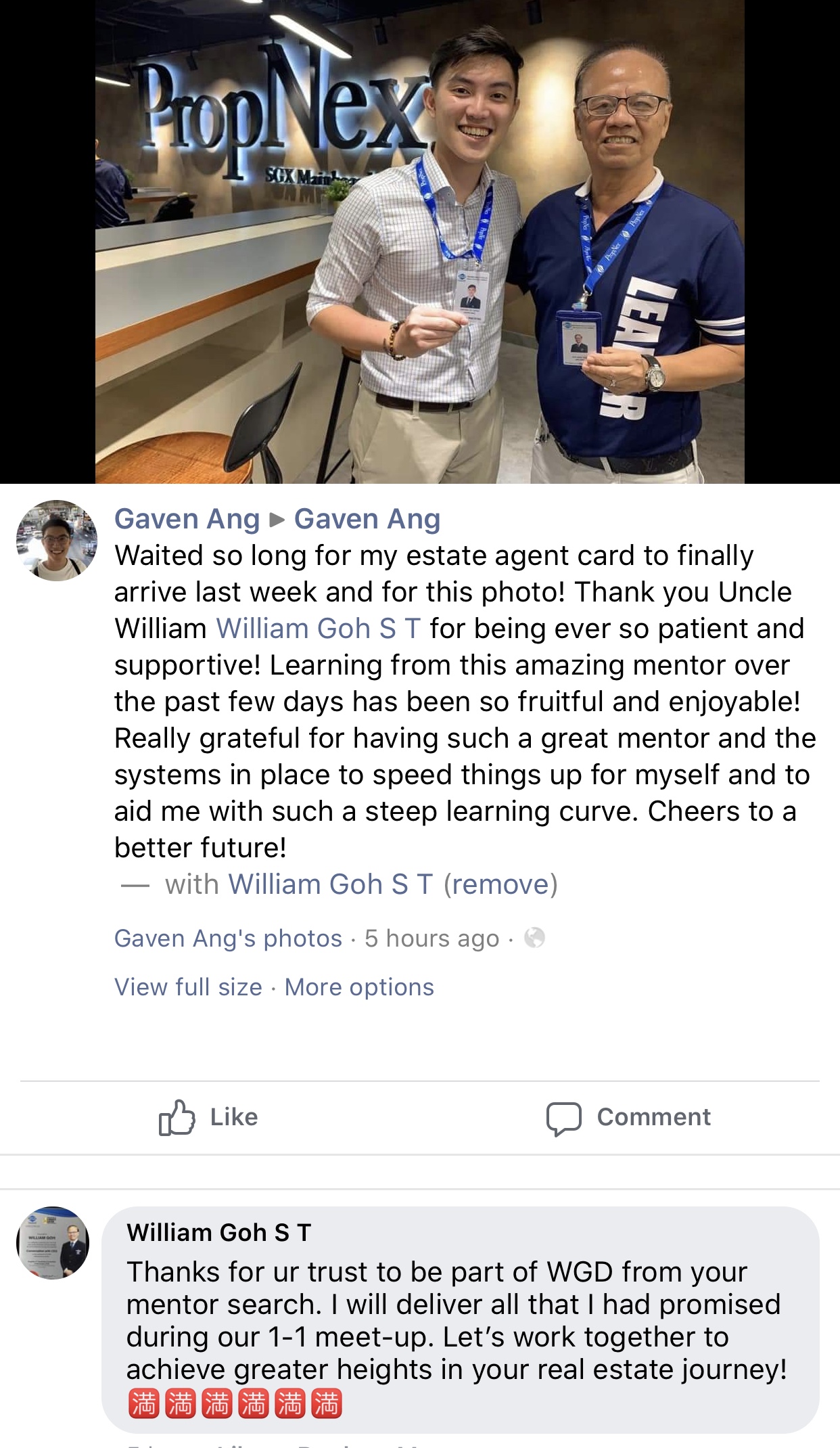Open the second Gaven Ang timeline name link
Screen dimensions: 840x1448
pyautogui.click(x=367, y=519)
